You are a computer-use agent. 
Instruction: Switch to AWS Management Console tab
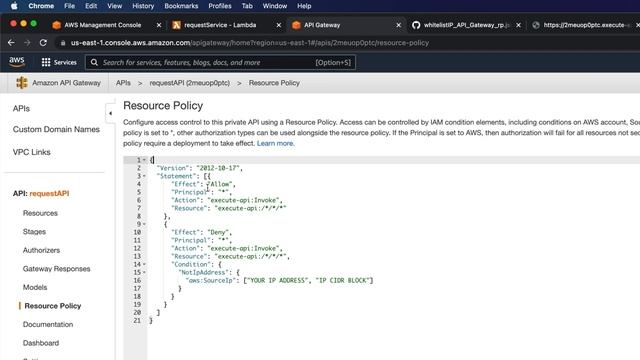point(102,25)
